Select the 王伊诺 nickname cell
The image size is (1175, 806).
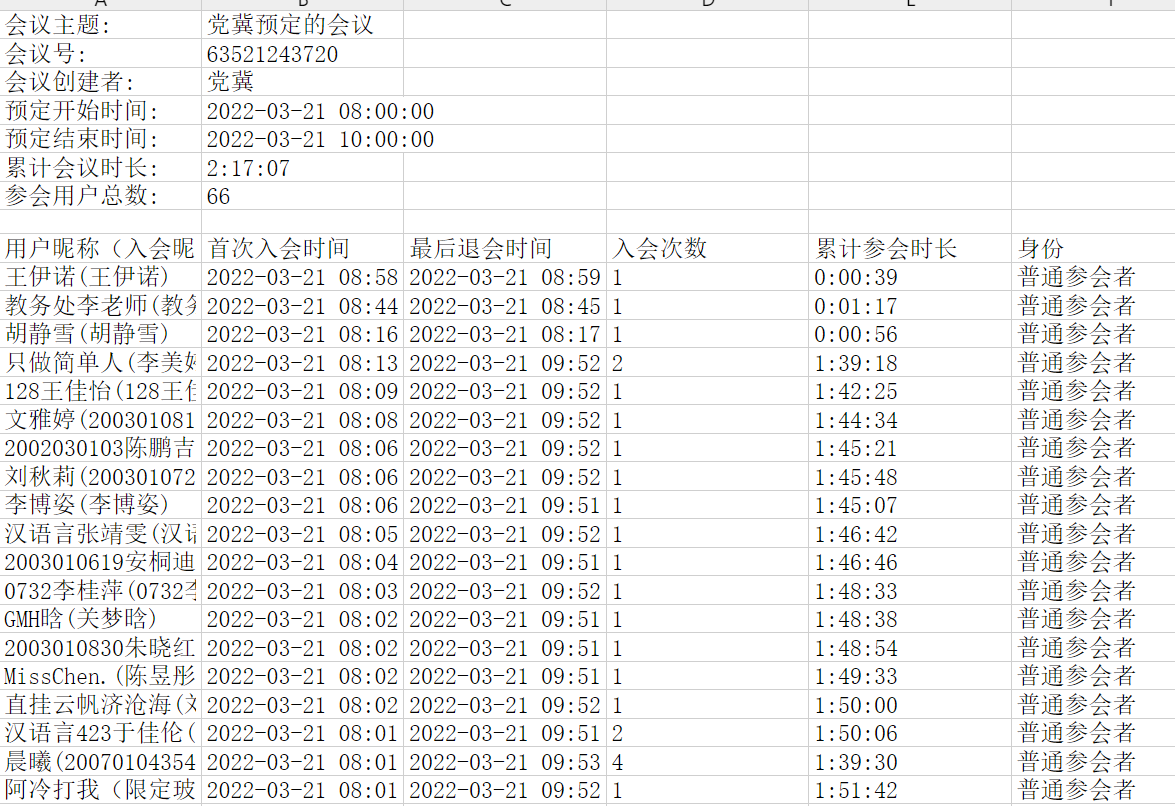[101, 277]
